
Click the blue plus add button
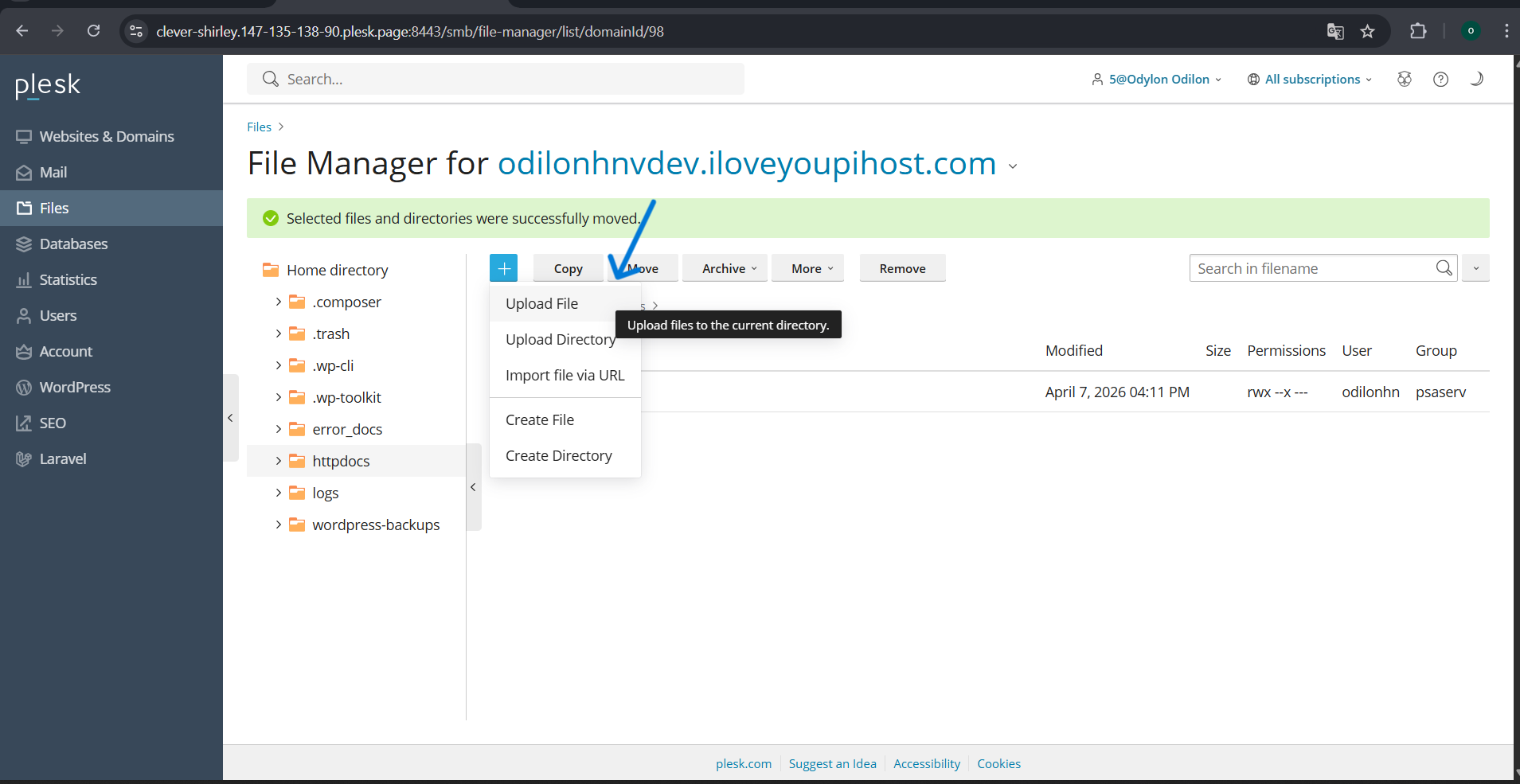503,268
